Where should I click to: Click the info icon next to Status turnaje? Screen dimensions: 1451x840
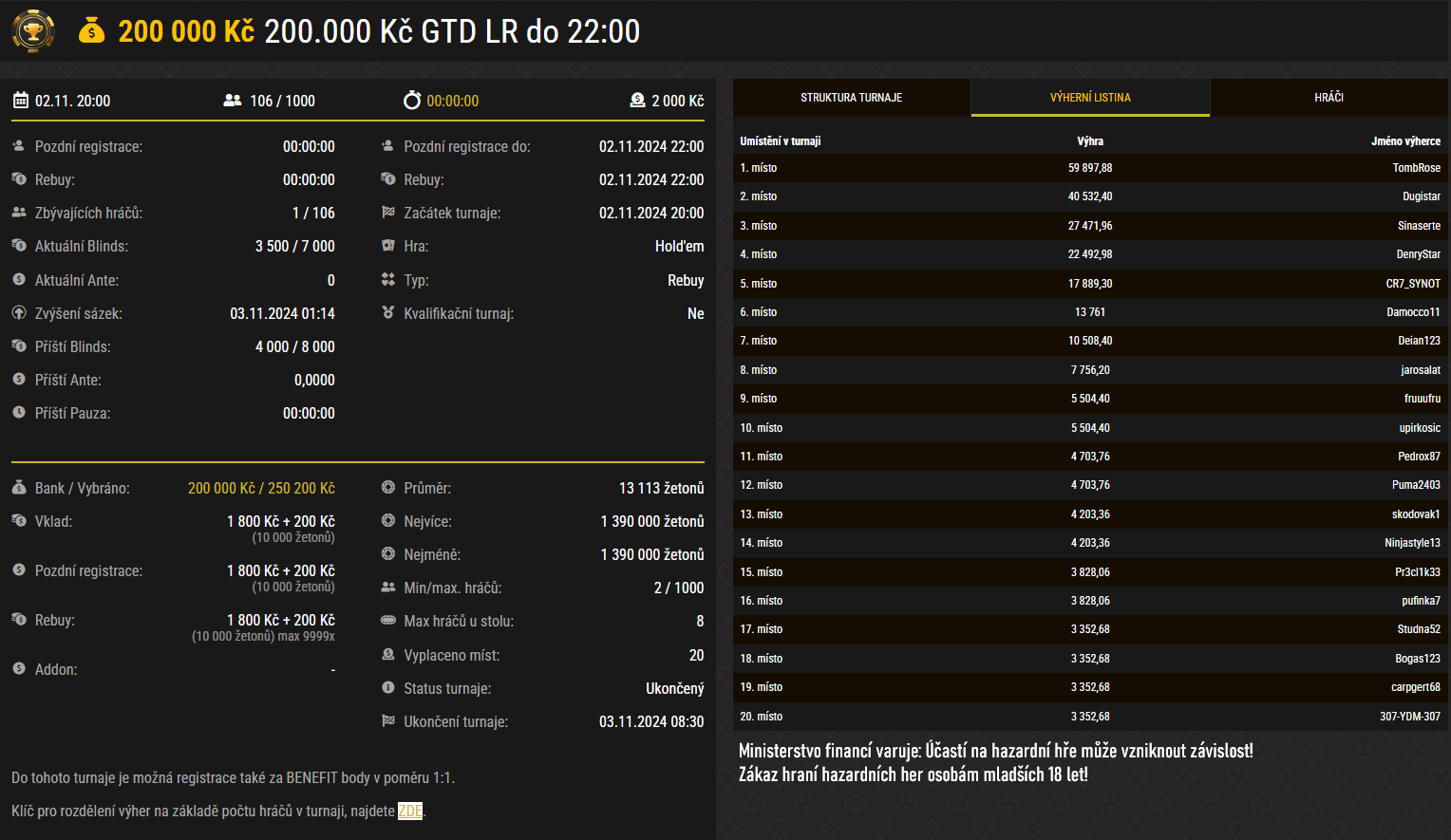[387, 688]
